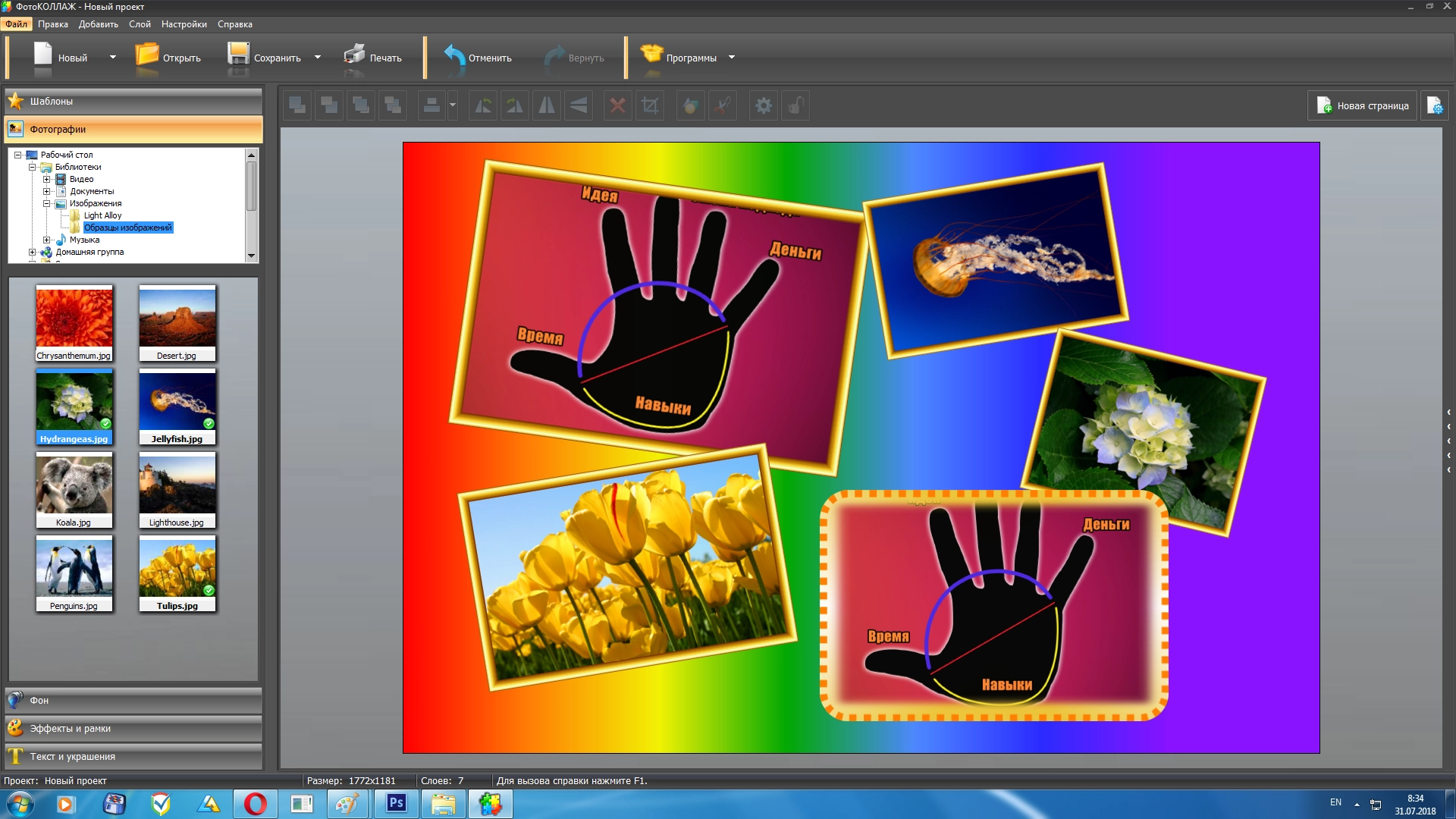This screenshot has width=1456, height=819.
Task: Select the Desert.jpg thumbnail
Action: pos(177,323)
